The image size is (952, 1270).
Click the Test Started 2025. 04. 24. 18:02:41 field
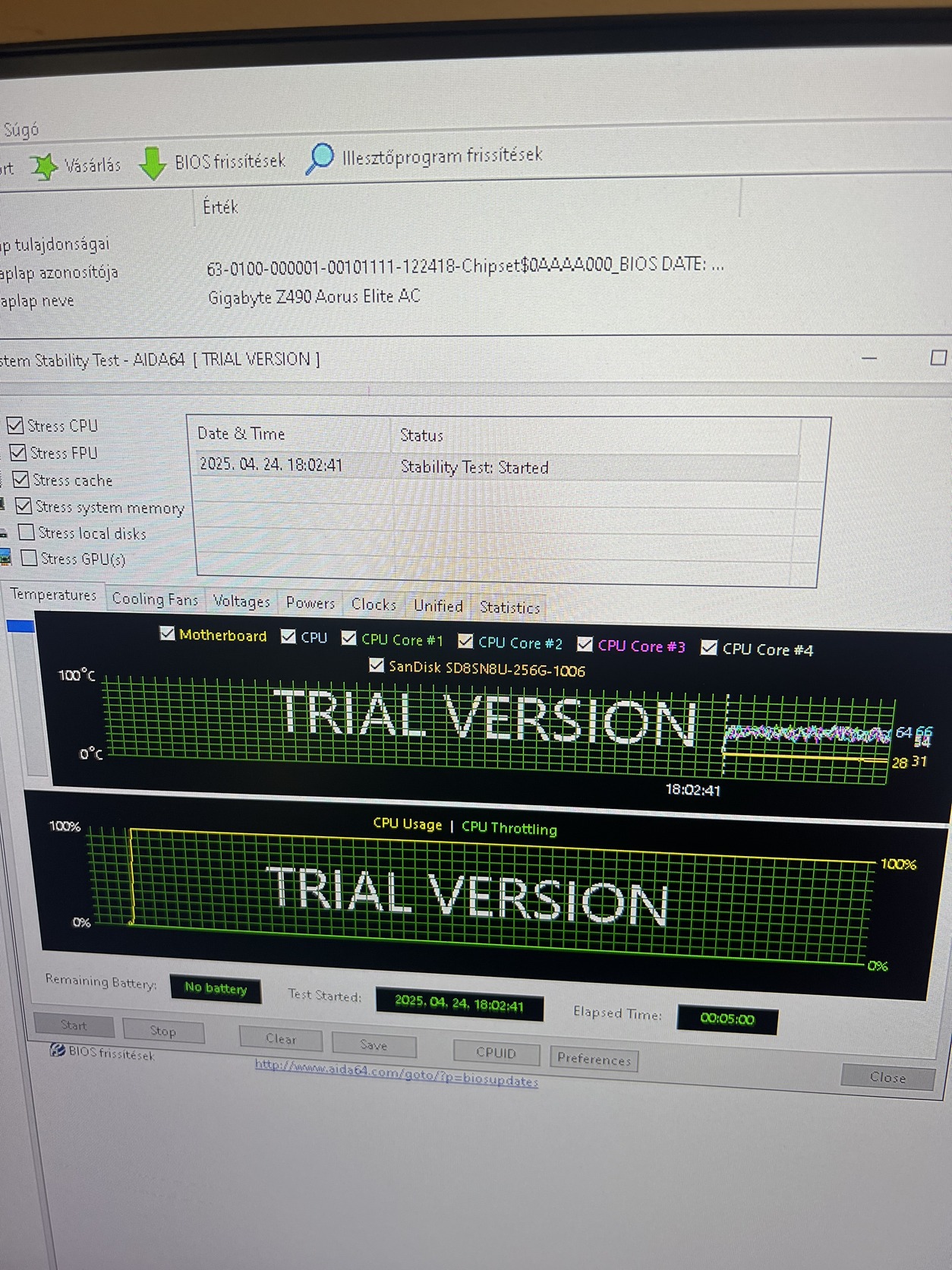[459, 1003]
